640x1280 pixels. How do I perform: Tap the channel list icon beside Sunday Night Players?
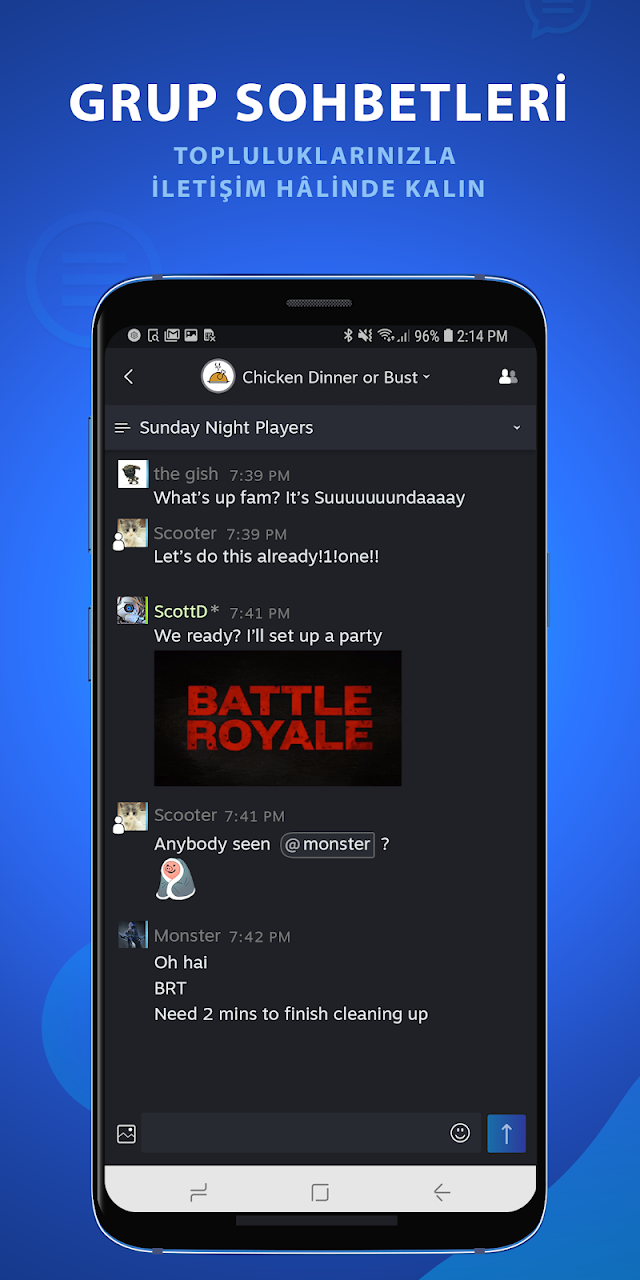click(123, 428)
